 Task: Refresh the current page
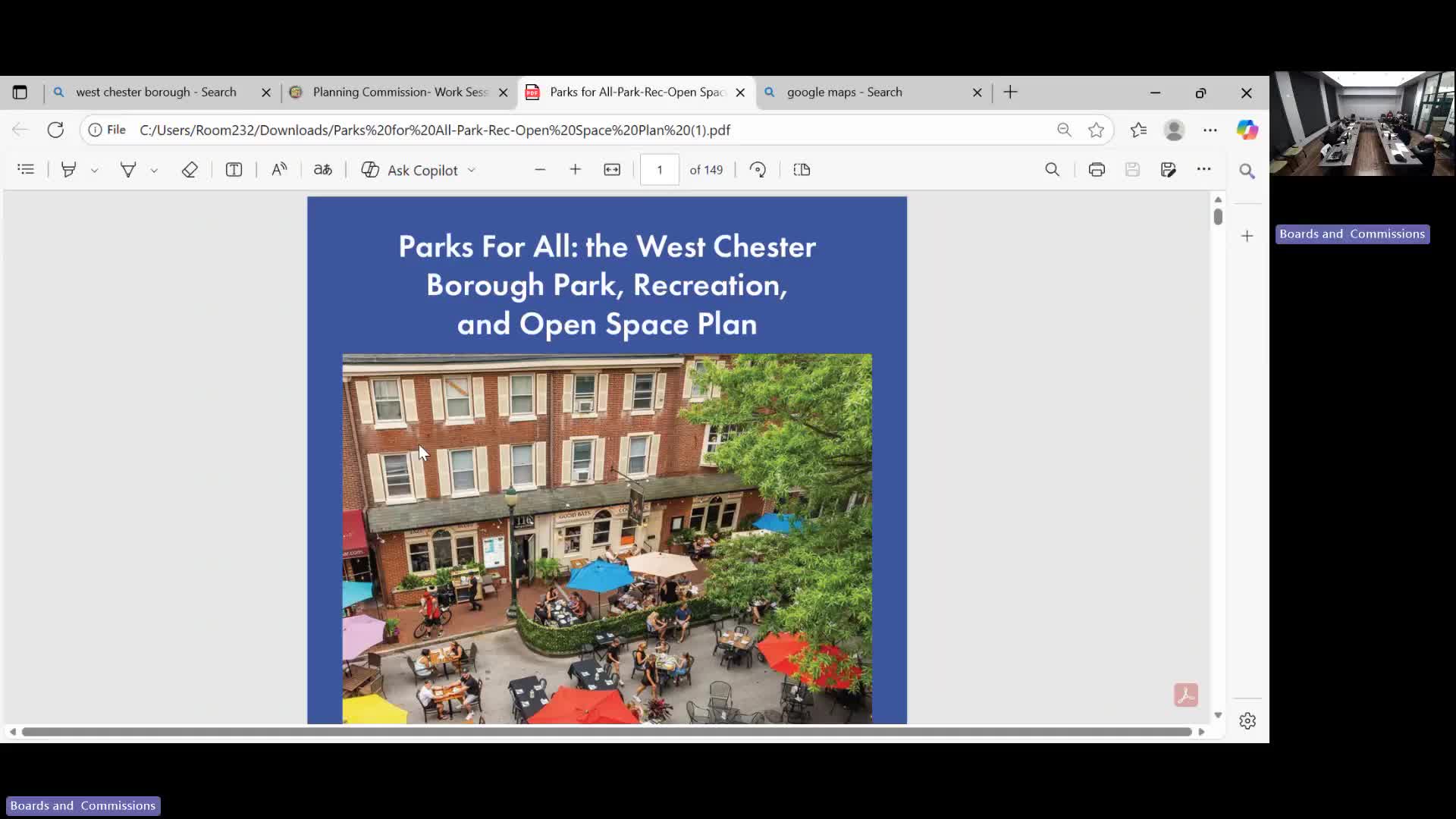coord(55,130)
